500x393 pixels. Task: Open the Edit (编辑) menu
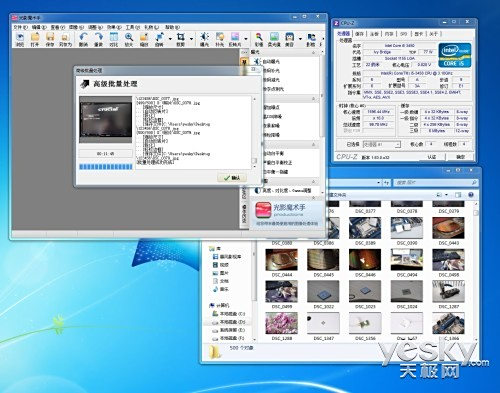pos(39,27)
